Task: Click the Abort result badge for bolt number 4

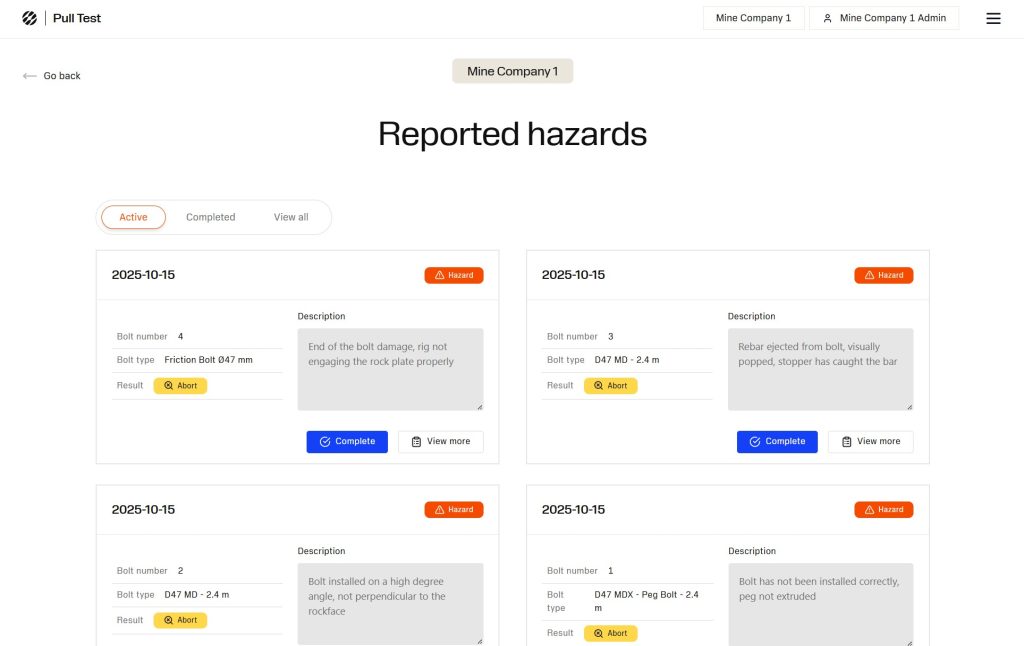Action: coord(180,385)
